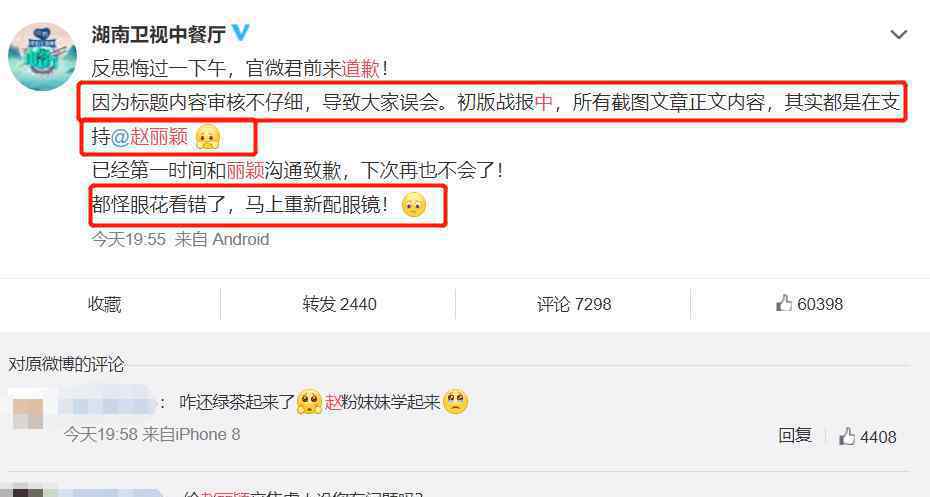Click the emoji after @赵丽颖
The width and height of the screenshot is (930, 497).
pyautogui.click(x=208, y=138)
